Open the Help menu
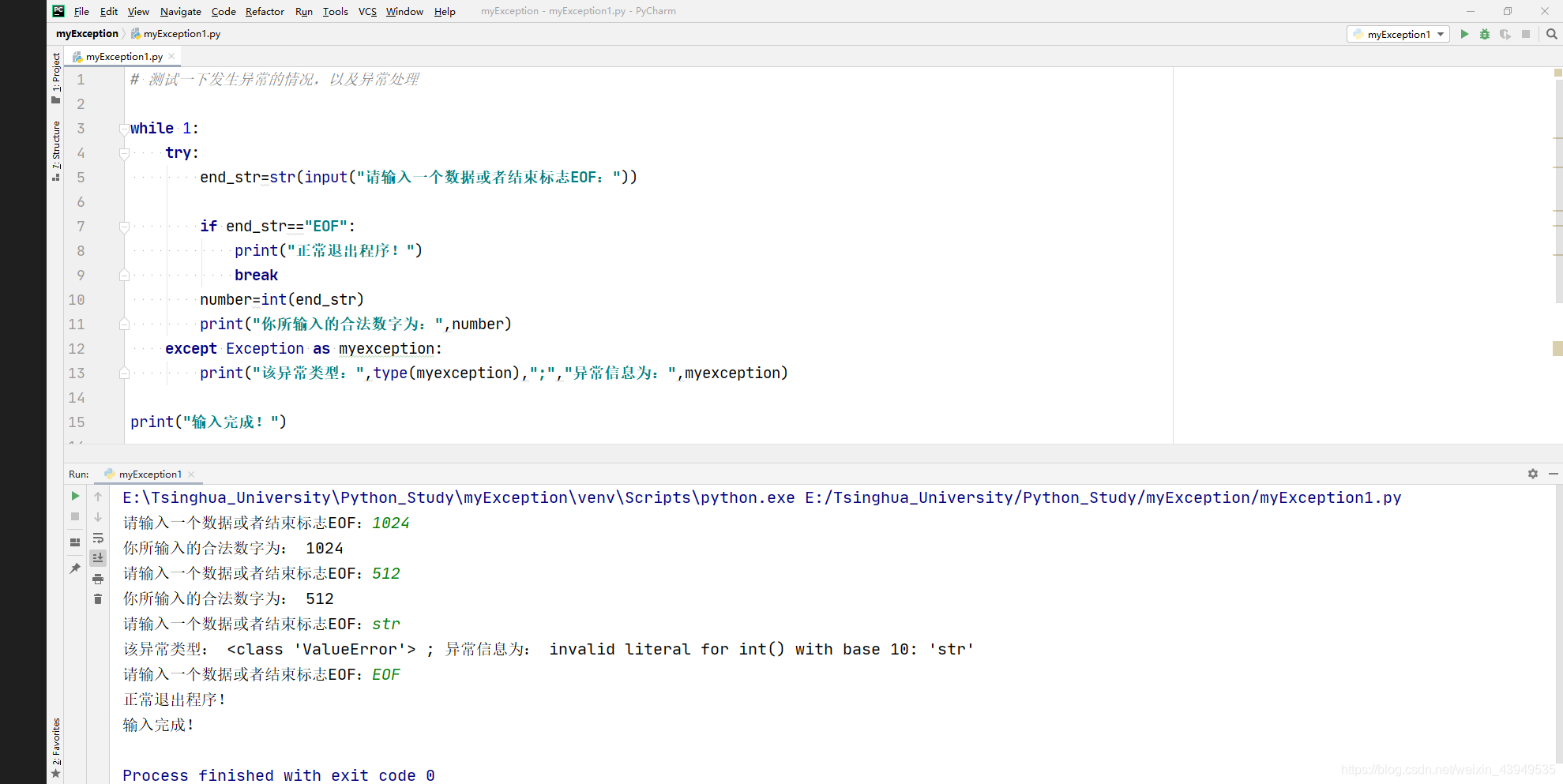The image size is (1563, 784). (x=445, y=11)
